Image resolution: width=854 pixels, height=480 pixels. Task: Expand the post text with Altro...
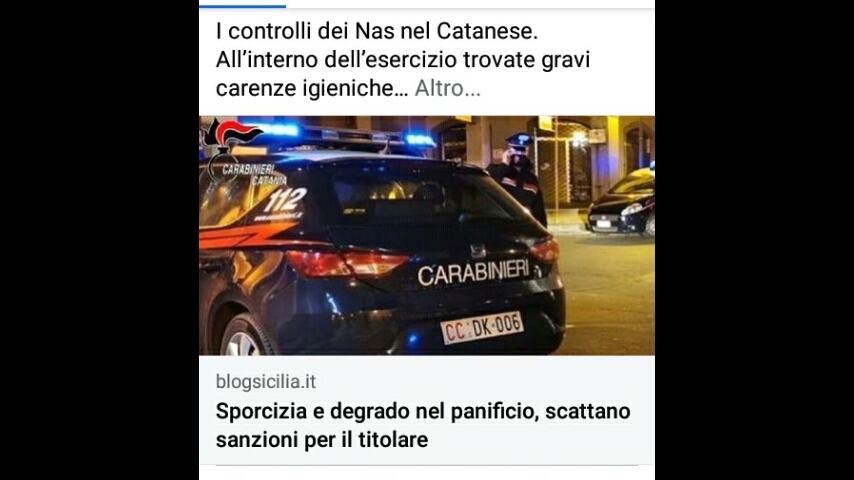447,88
